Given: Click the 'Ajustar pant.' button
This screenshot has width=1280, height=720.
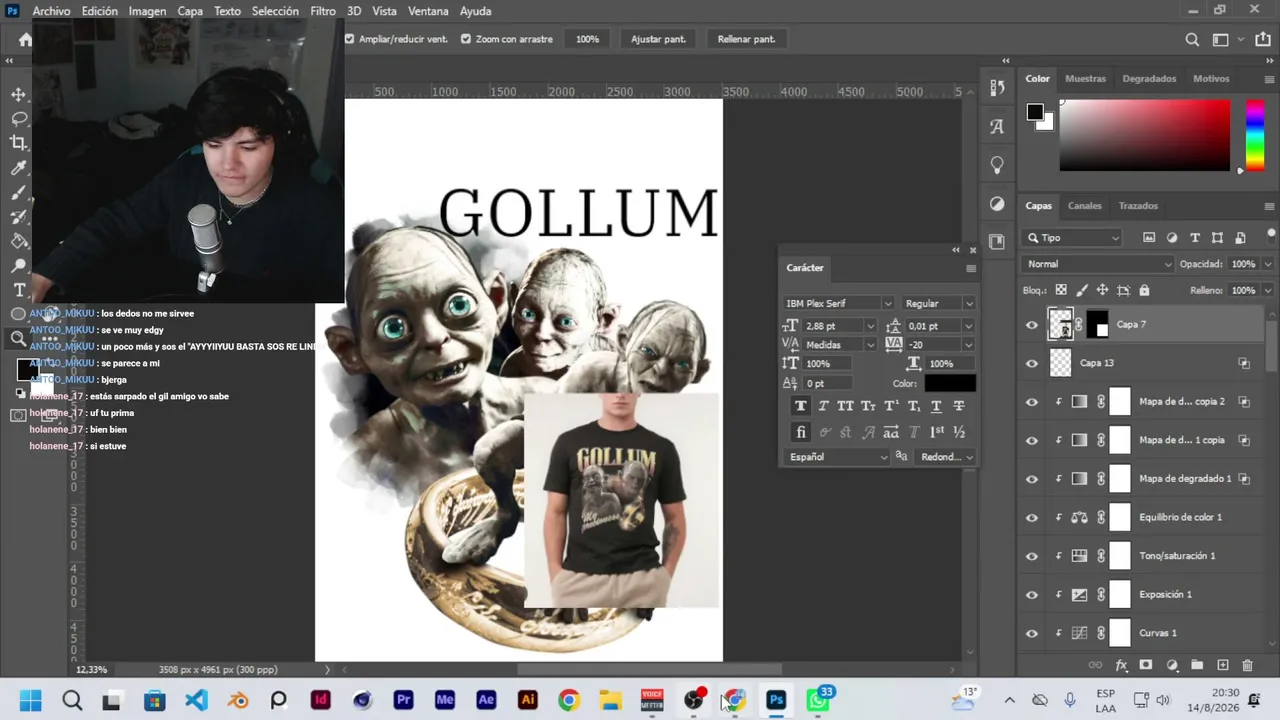Looking at the screenshot, I should pos(658,39).
